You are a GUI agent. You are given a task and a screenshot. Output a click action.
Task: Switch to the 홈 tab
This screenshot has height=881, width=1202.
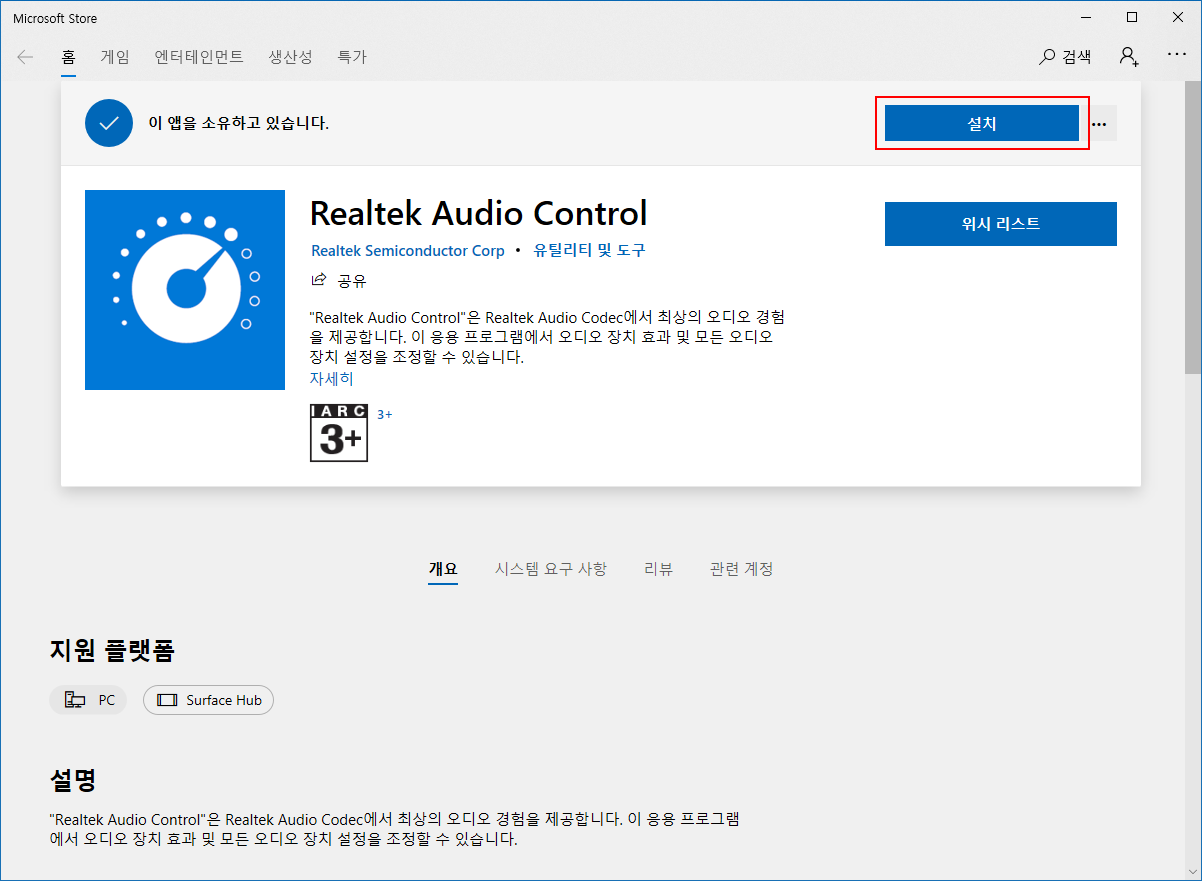pos(68,57)
